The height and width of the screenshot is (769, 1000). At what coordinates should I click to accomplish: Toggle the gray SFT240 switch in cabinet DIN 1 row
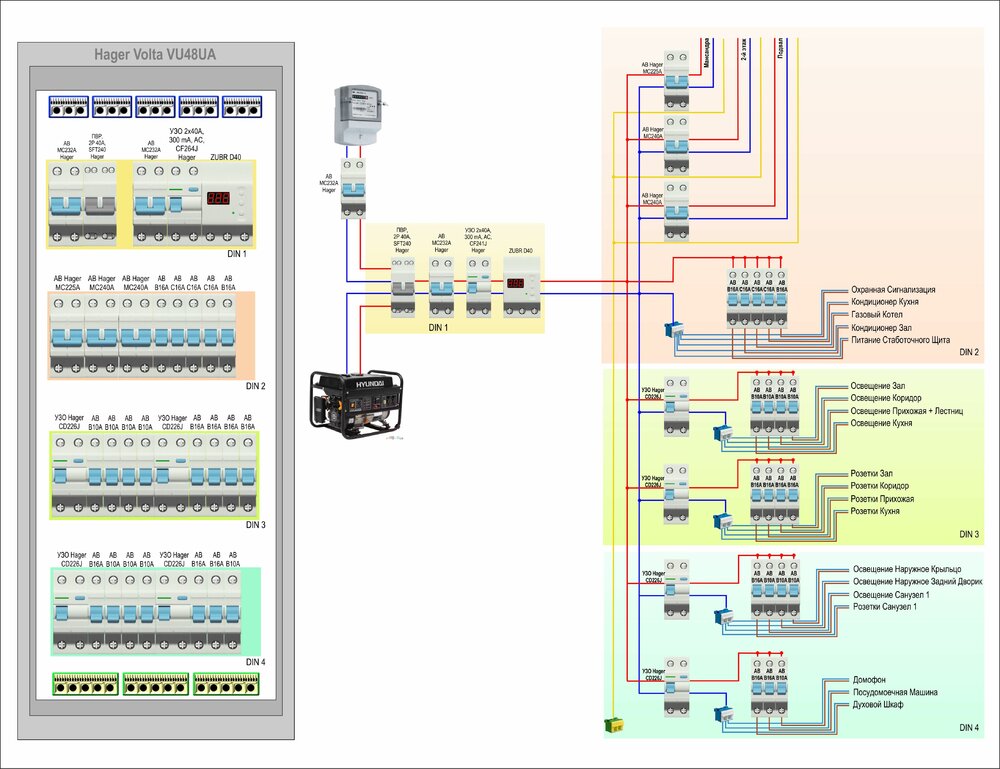pos(100,205)
